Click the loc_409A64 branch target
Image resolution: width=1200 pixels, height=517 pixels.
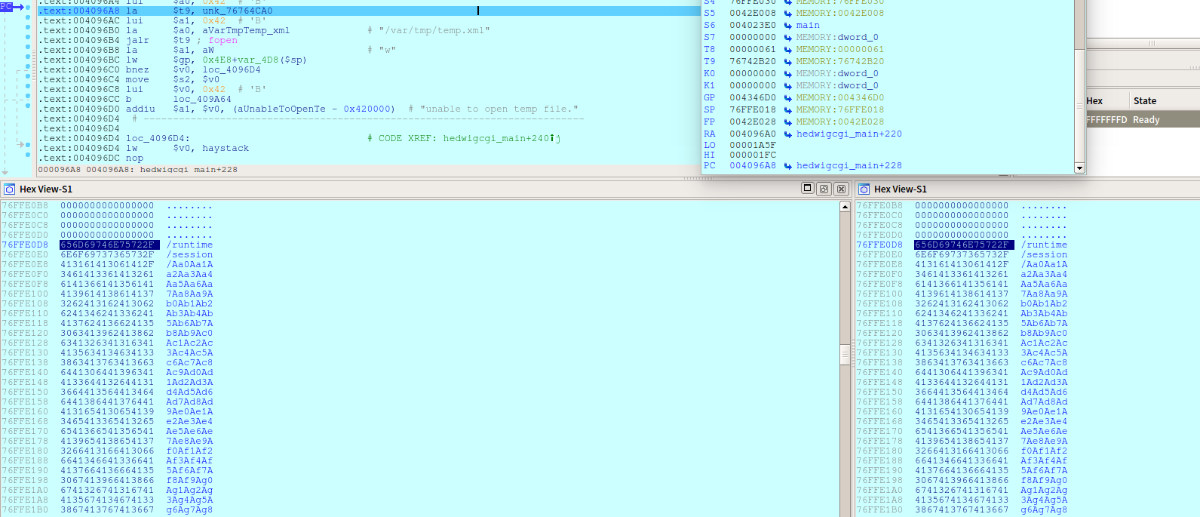[203, 98]
